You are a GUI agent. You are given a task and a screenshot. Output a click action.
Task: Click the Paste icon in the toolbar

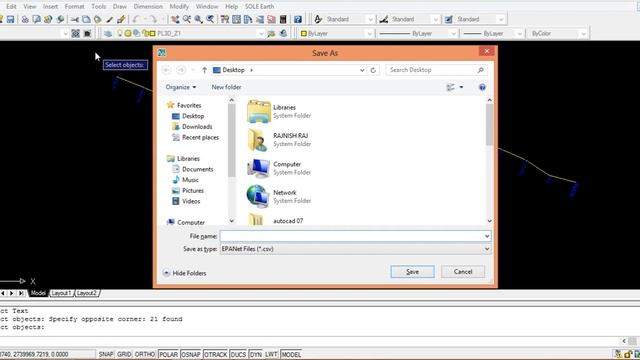point(98,19)
